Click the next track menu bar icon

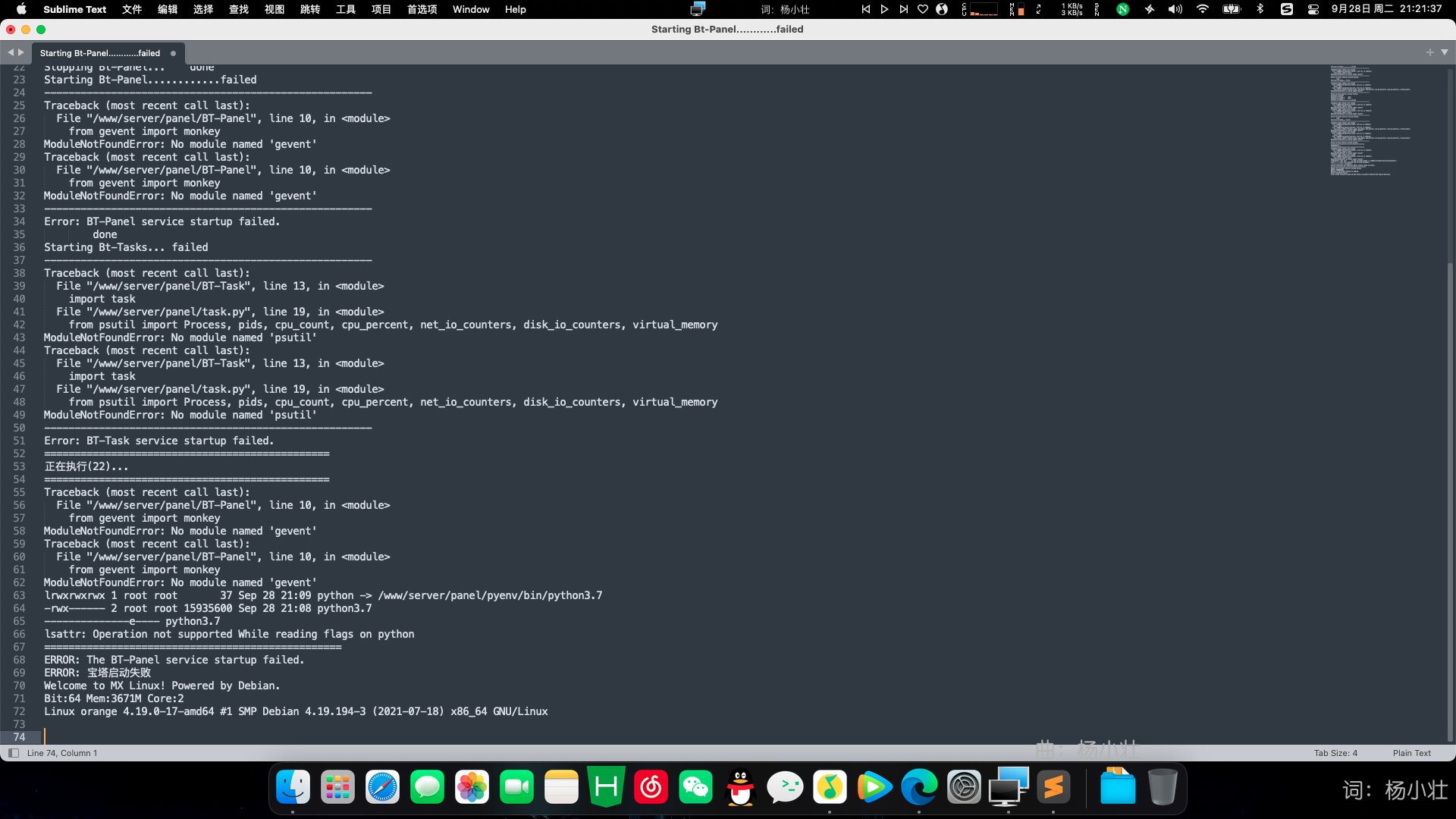click(x=903, y=9)
